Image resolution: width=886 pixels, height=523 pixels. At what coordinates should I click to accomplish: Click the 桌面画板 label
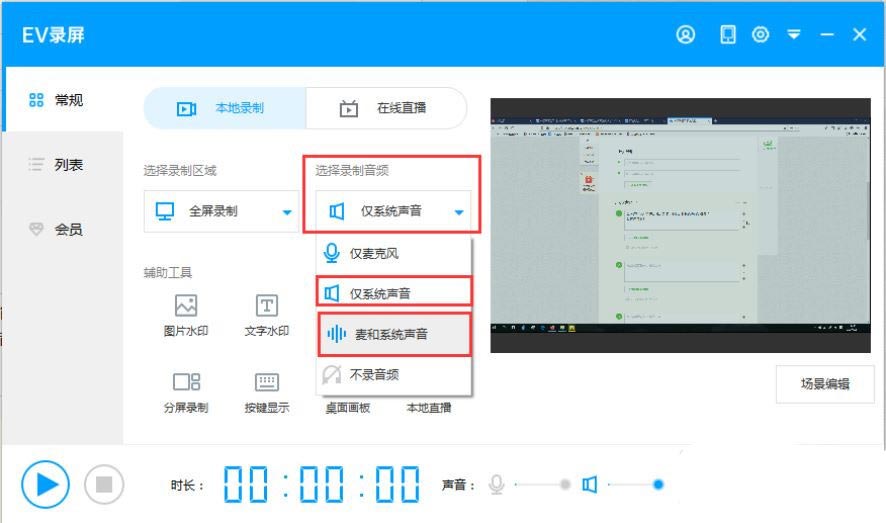348,408
